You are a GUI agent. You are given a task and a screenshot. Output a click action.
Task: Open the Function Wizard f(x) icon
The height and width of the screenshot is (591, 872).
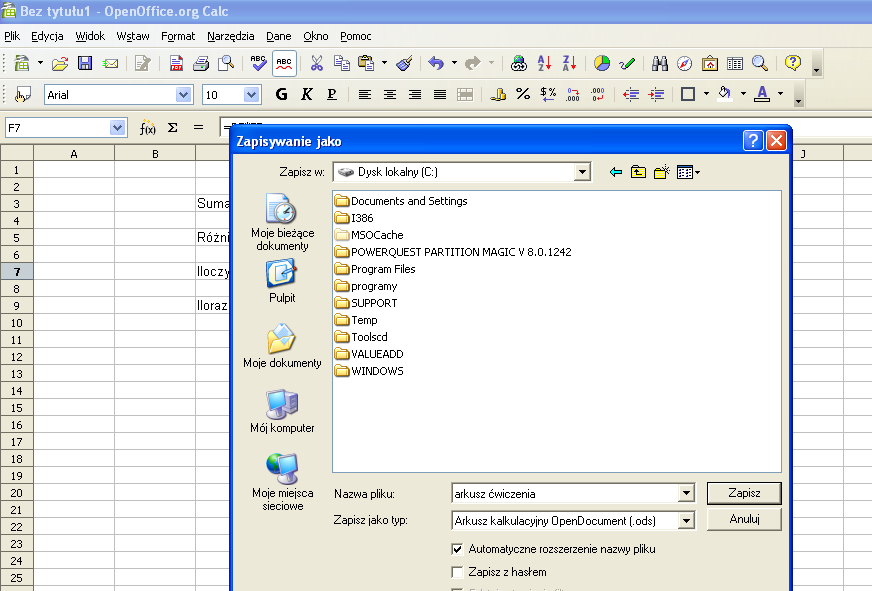pos(147,128)
